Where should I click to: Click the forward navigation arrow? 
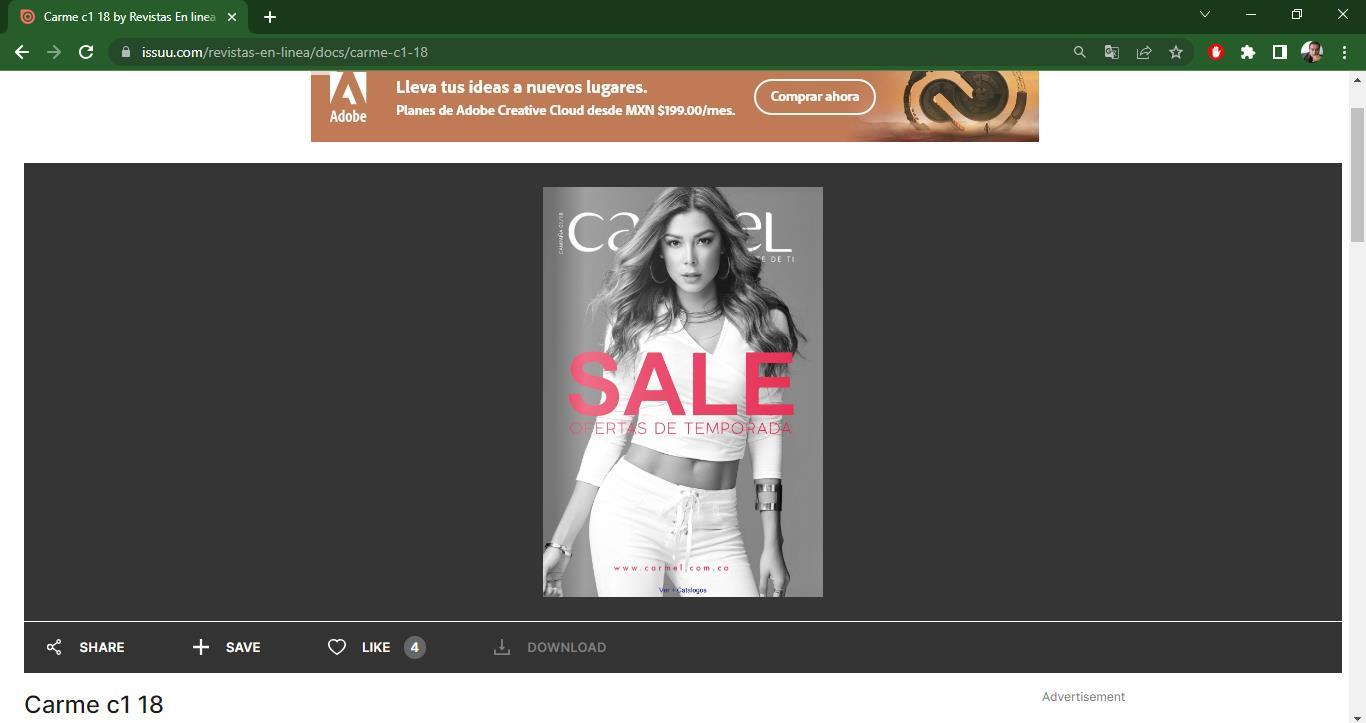pos(54,52)
